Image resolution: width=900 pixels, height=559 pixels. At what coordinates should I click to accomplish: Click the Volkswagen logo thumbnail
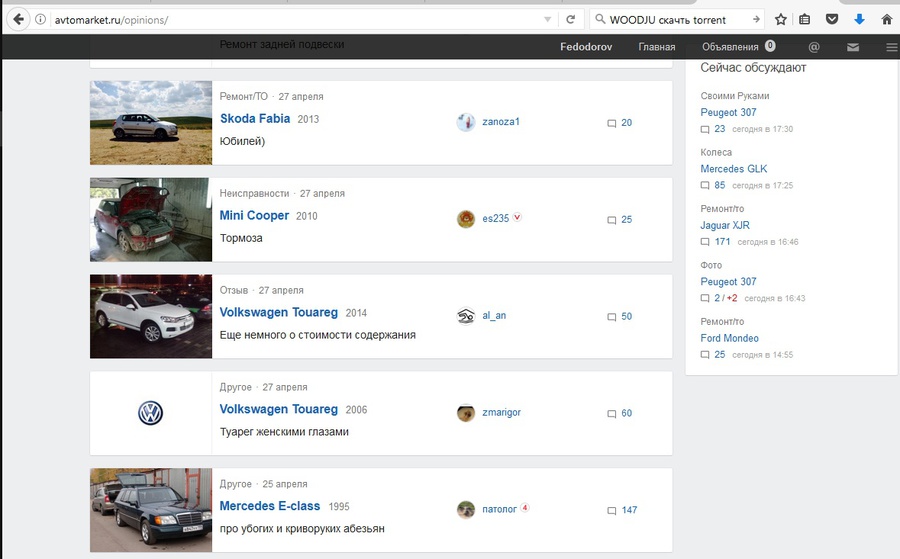tap(150, 413)
